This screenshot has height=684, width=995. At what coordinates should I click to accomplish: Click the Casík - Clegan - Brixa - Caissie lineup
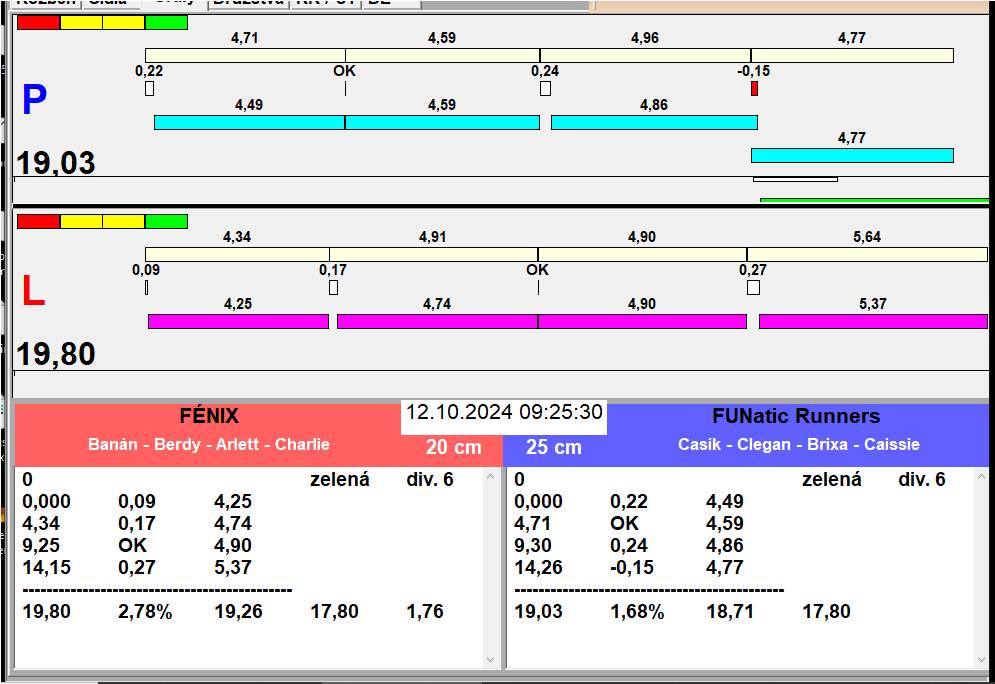click(x=799, y=444)
